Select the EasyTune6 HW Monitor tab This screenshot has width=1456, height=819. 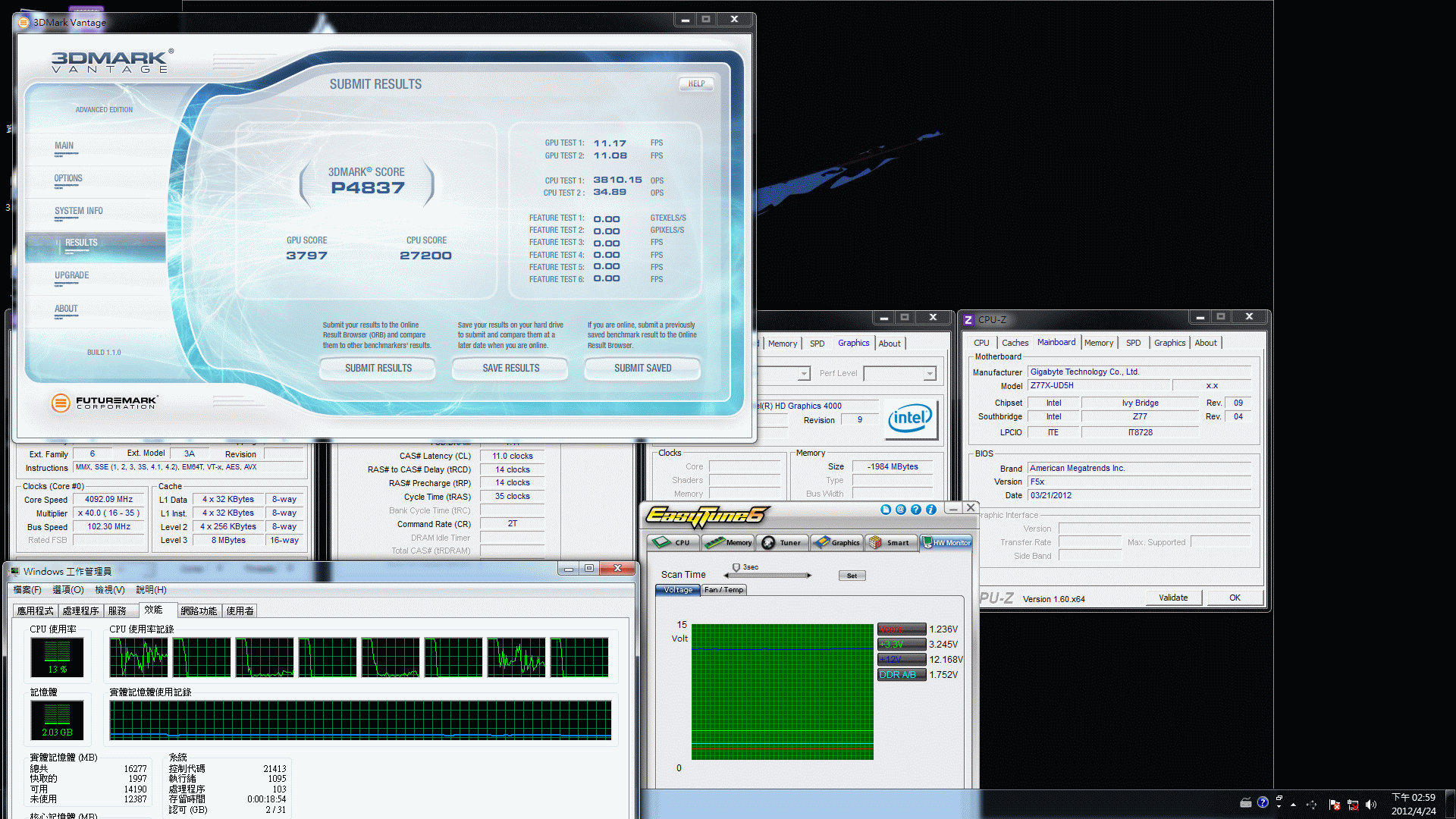pos(946,542)
